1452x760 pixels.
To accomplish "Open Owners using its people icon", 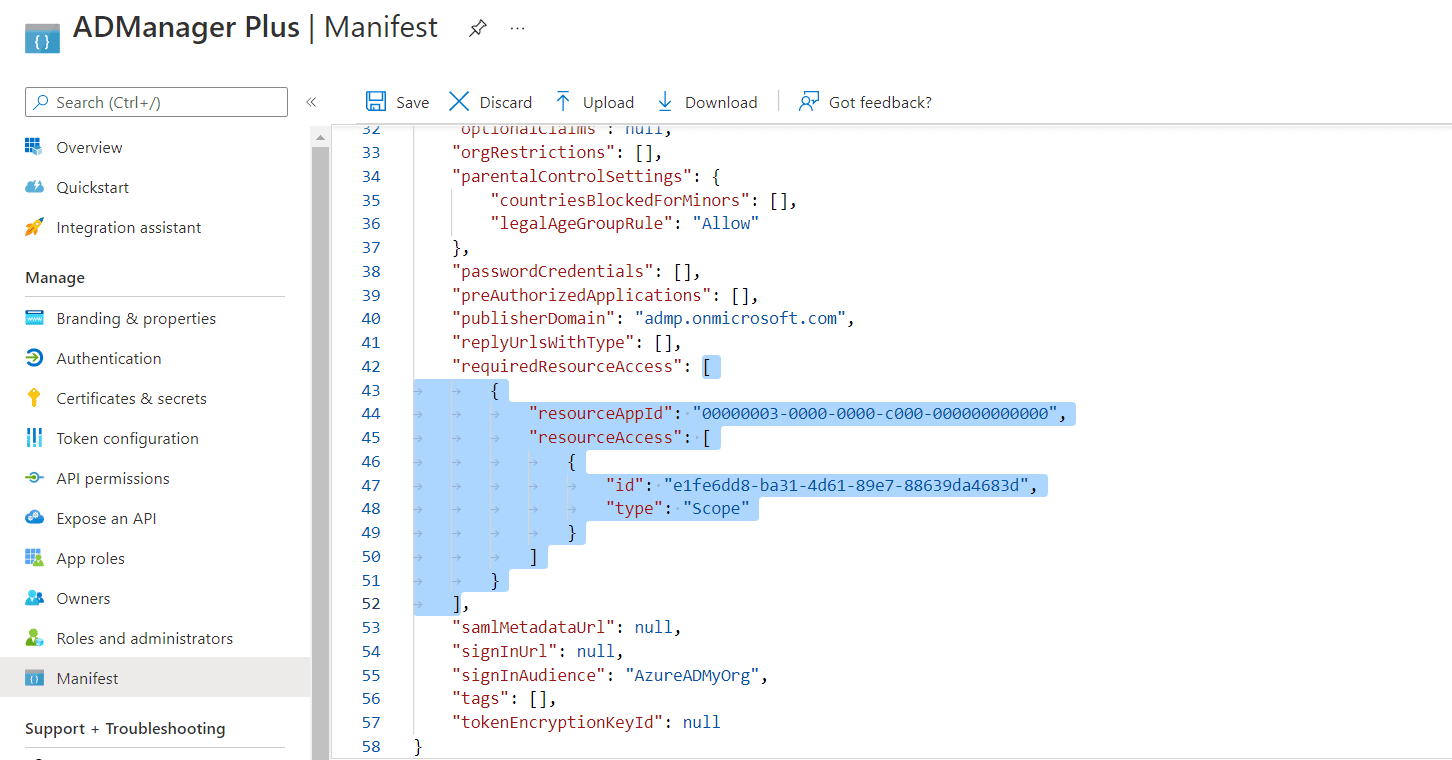I will click(x=33, y=598).
